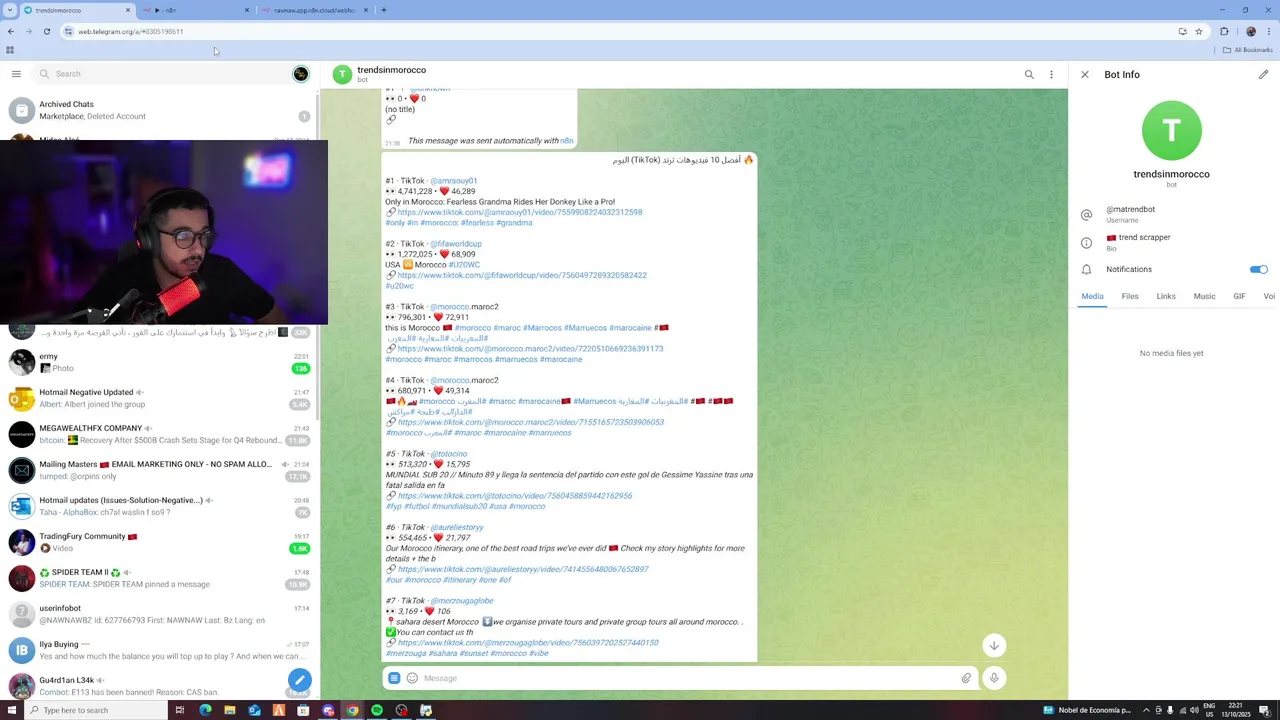Attach a file with paperclip icon
The width and height of the screenshot is (1280, 720).
coord(966,678)
